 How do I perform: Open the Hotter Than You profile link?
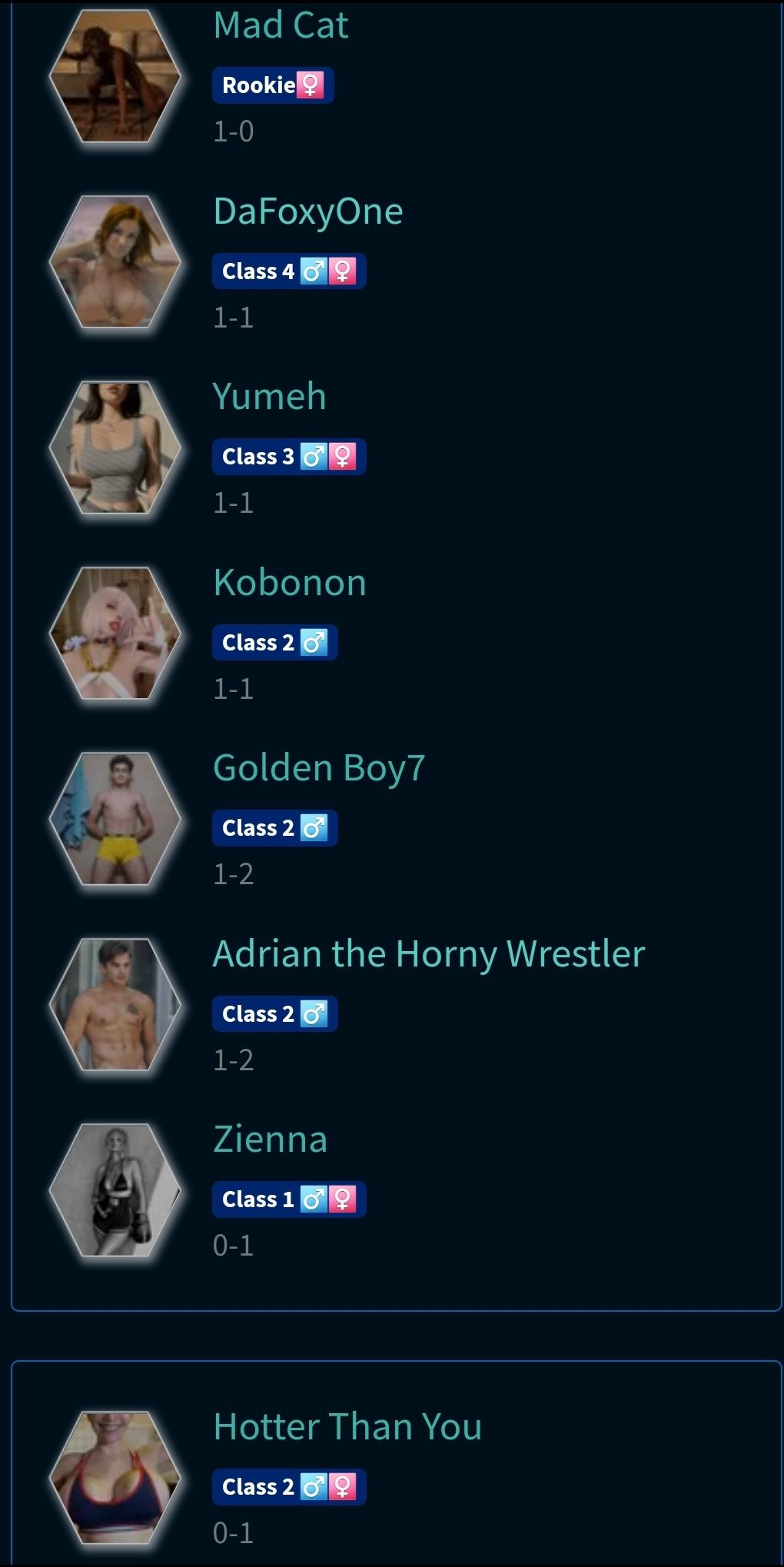tap(347, 1427)
